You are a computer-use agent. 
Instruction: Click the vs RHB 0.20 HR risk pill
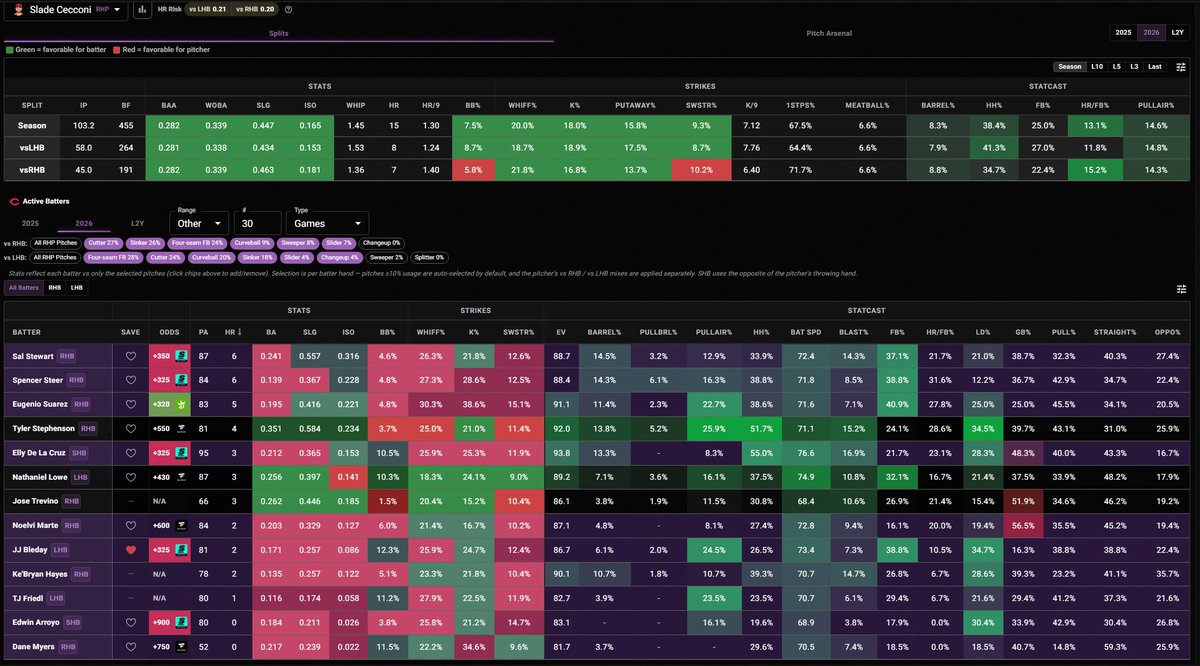254,10
